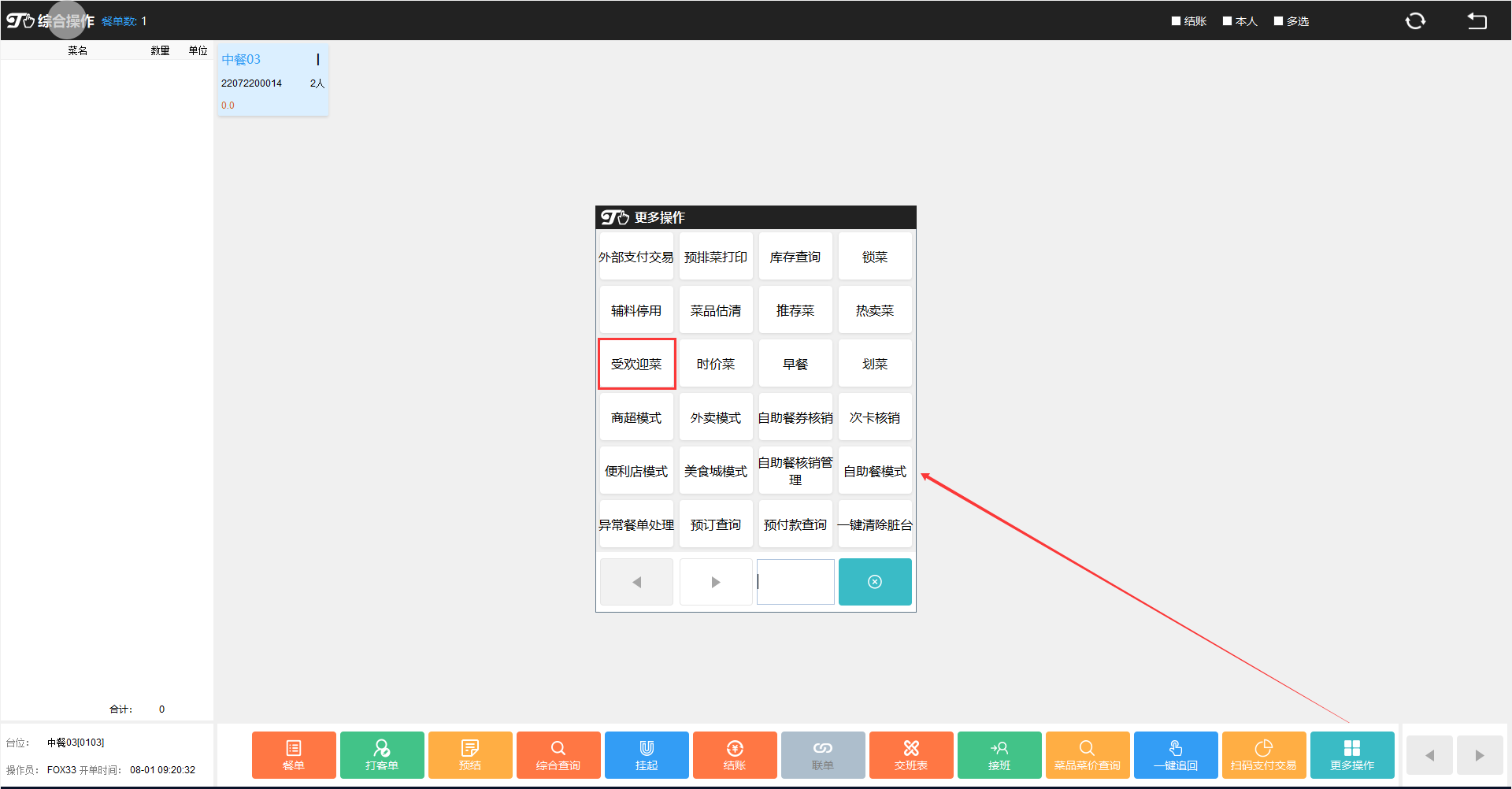
Task: Click the 交班表 shift report button
Action: tap(911, 754)
